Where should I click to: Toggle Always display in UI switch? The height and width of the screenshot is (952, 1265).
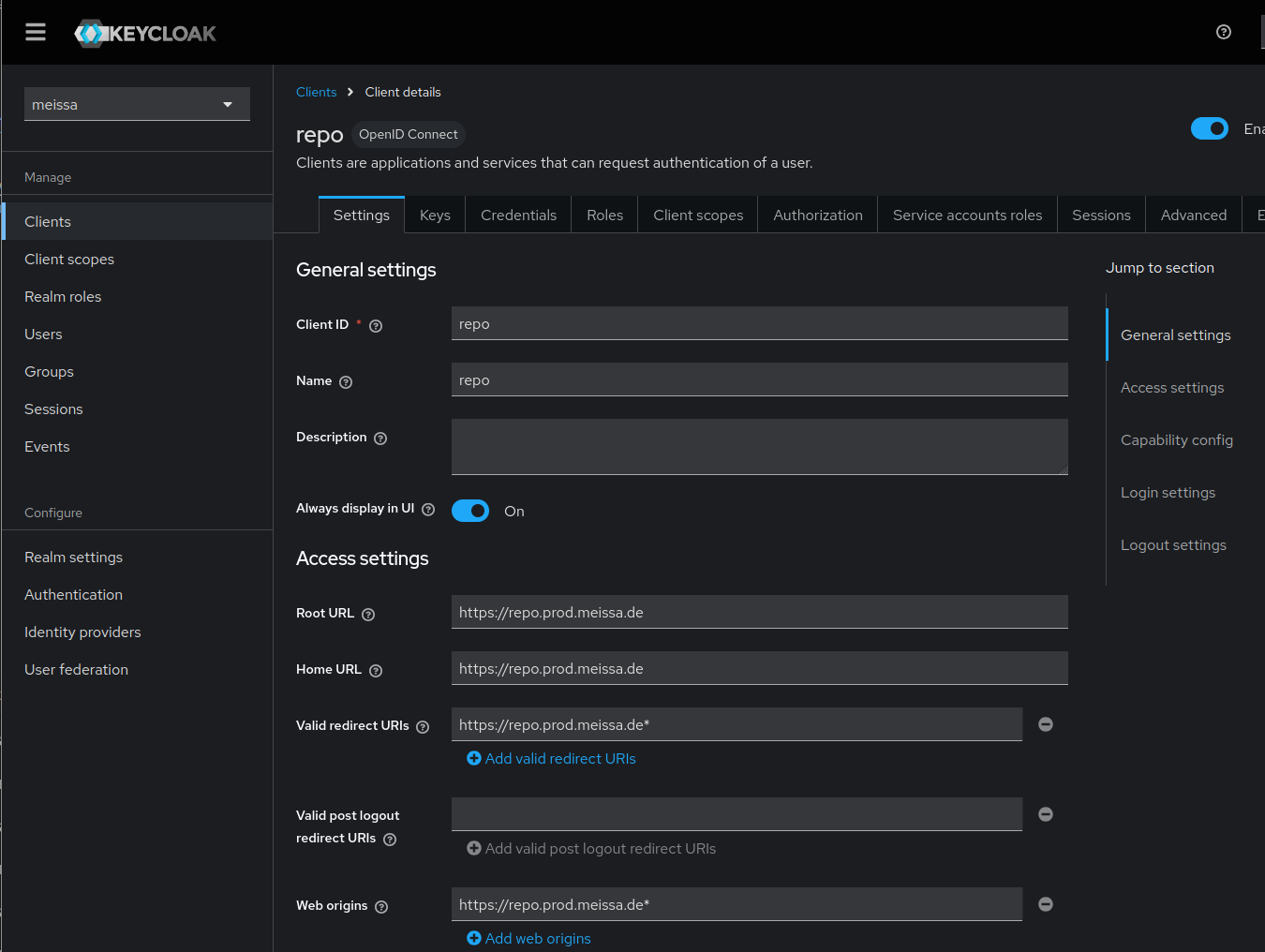(470, 511)
